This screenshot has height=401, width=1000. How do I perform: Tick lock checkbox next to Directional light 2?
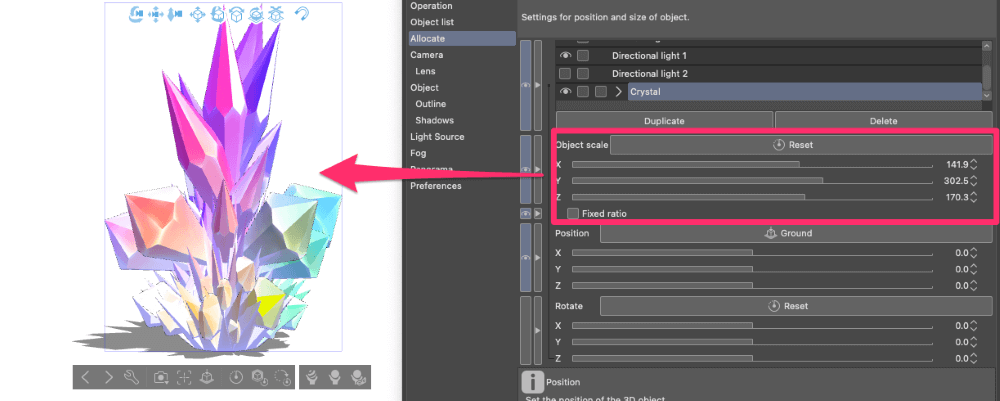pyautogui.click(x=583, y=73)
